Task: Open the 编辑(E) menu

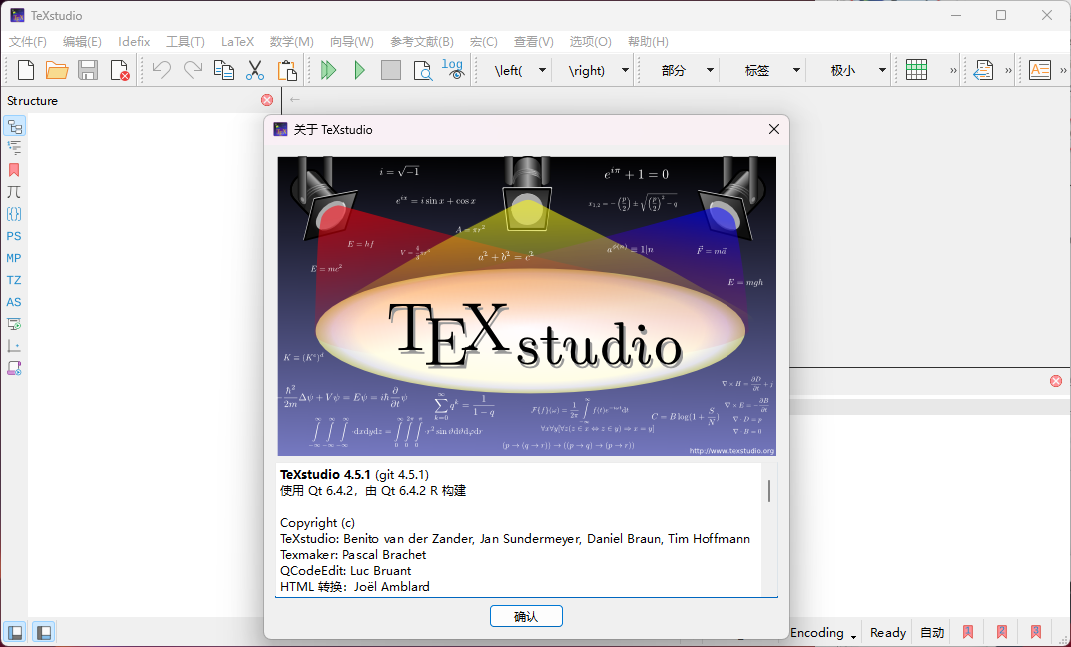Action: pos(82,42)
